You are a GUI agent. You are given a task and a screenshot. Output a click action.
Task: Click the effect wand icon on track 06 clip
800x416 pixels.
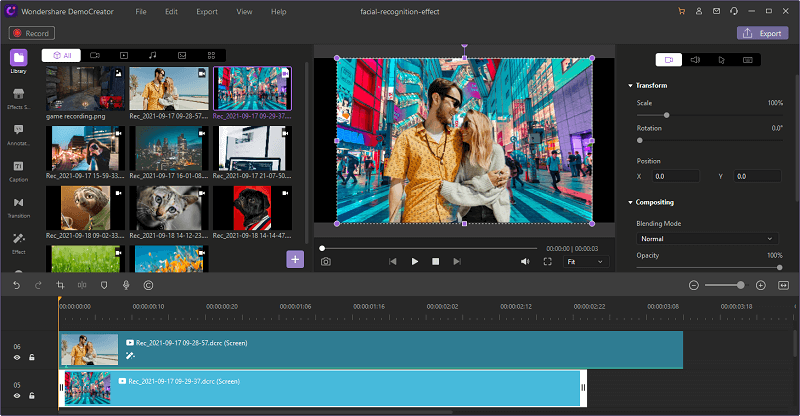130,355
